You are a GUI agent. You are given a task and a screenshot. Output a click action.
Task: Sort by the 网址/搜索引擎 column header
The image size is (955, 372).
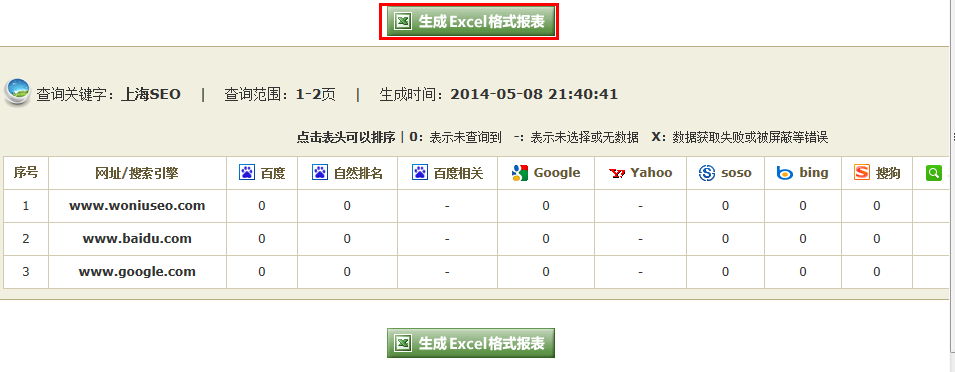point(137,174)
